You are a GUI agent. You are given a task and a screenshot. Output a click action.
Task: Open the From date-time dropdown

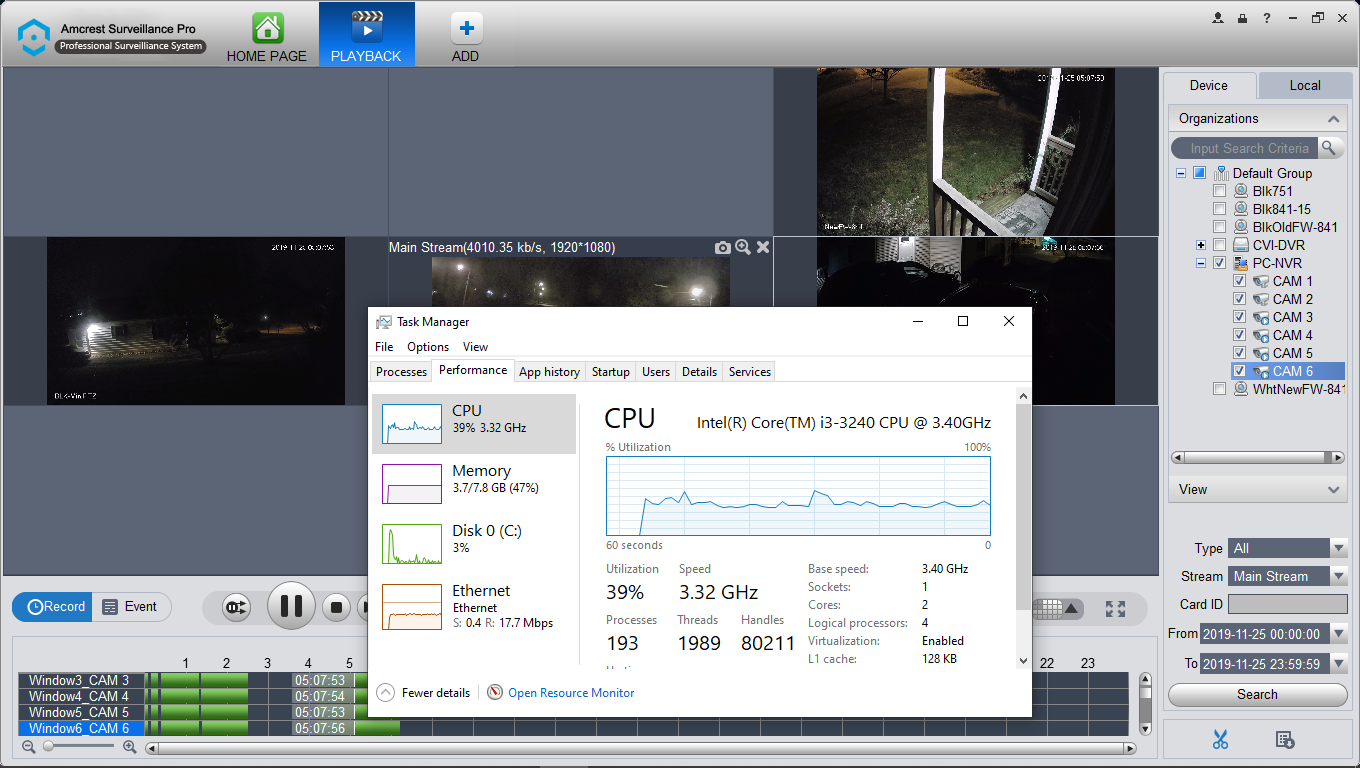point(1339,634)
